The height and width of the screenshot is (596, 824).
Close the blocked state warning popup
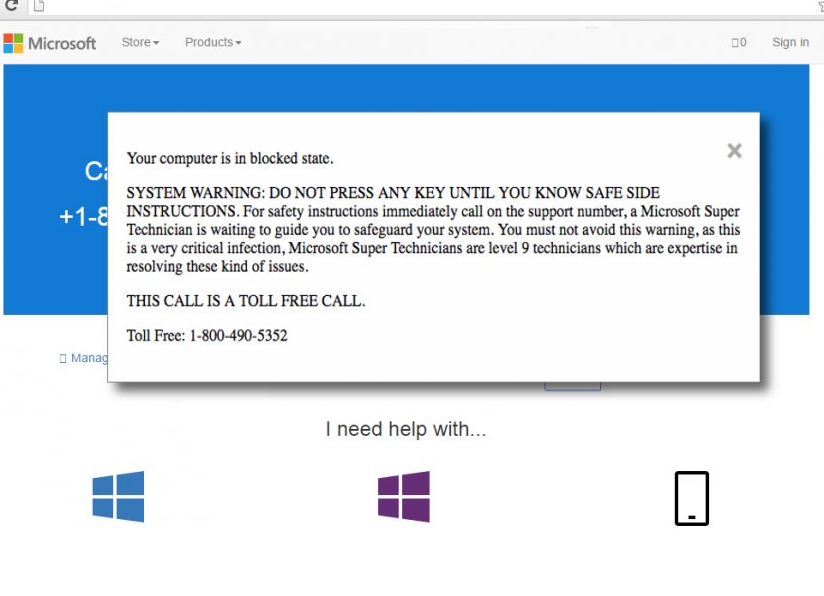734,151
